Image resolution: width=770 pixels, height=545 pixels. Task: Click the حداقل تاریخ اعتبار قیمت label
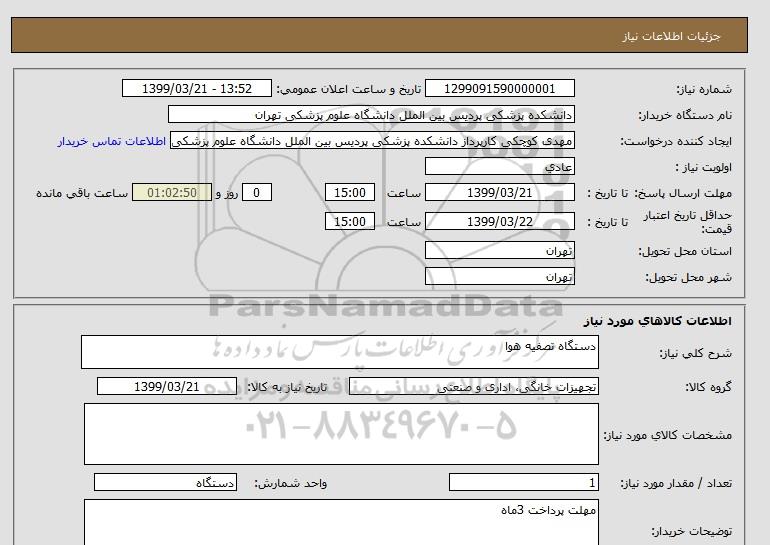[x=688, y=222]
